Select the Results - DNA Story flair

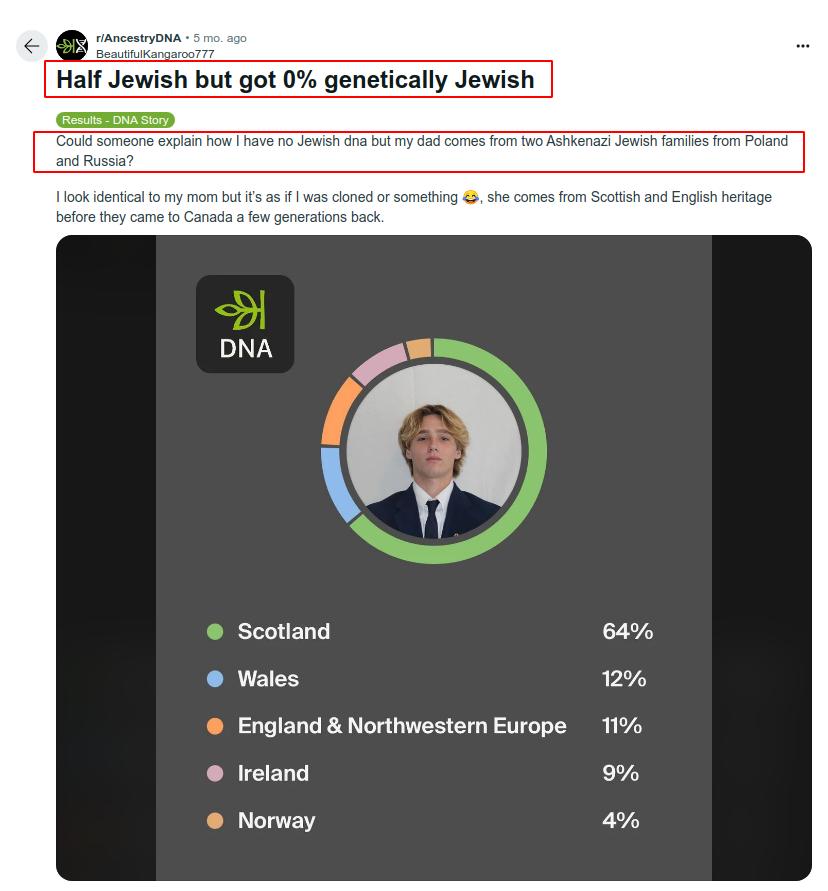point(115,120)
